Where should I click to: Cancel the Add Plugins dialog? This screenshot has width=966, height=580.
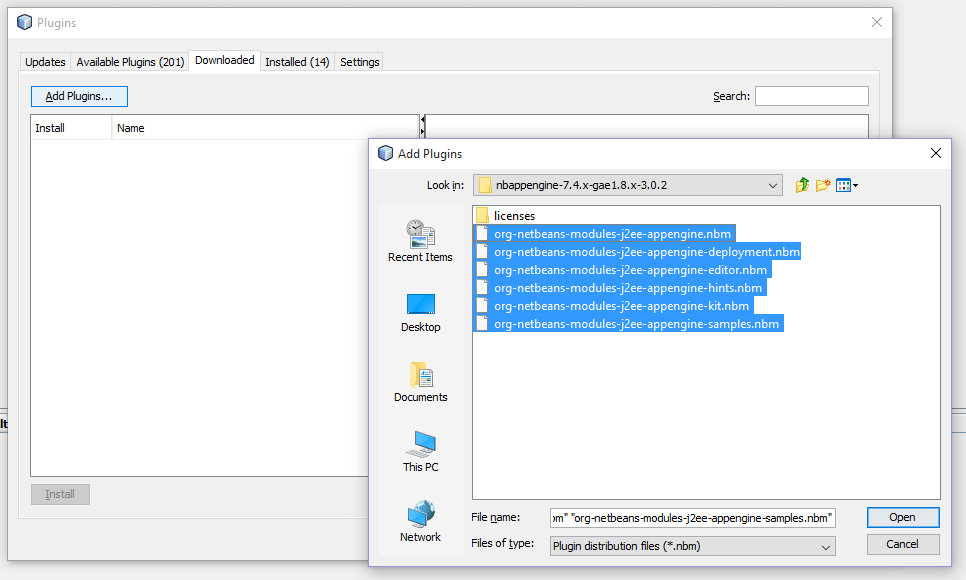point(901,544)
